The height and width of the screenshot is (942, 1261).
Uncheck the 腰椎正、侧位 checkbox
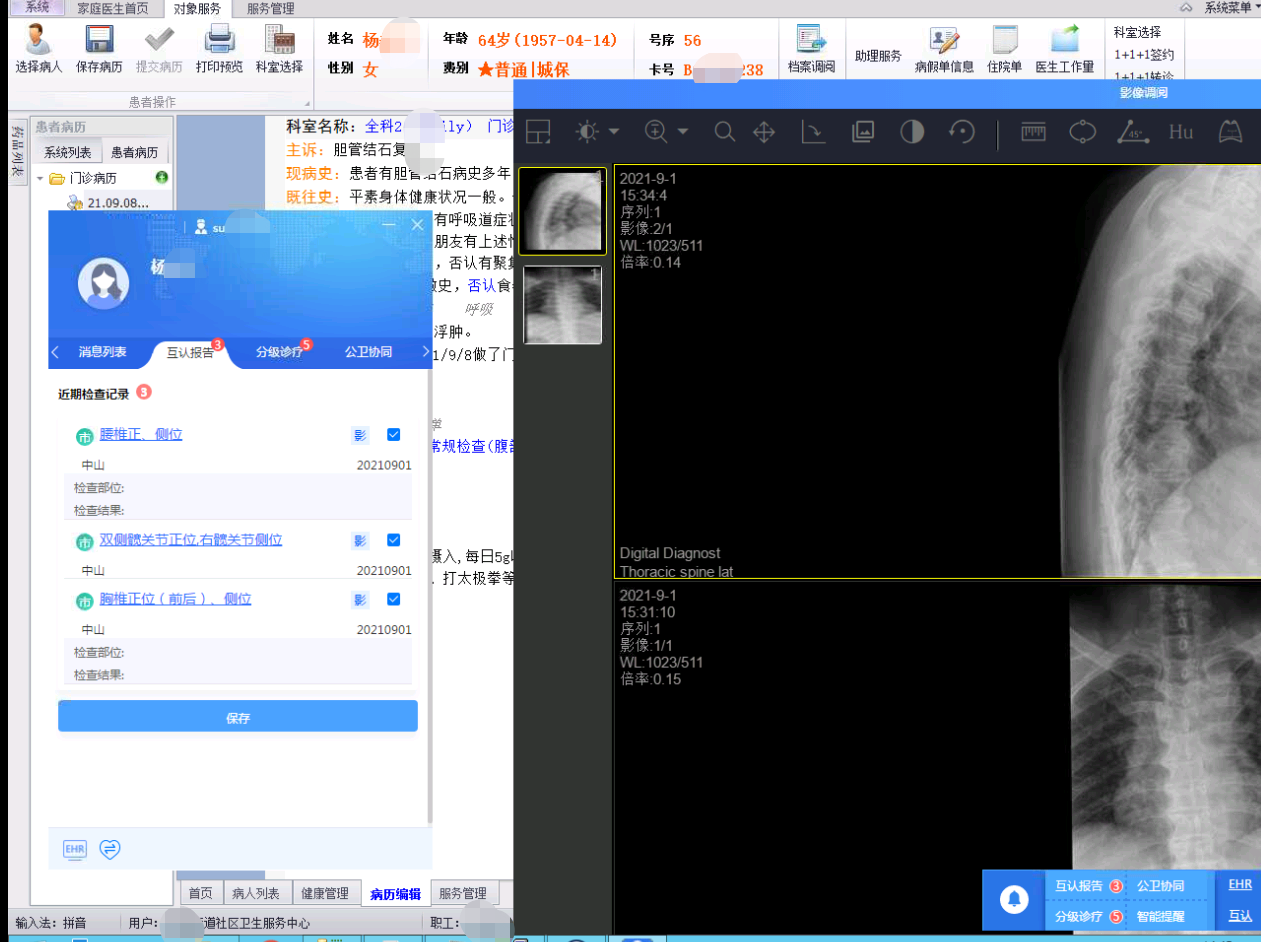tap(393, 435)
